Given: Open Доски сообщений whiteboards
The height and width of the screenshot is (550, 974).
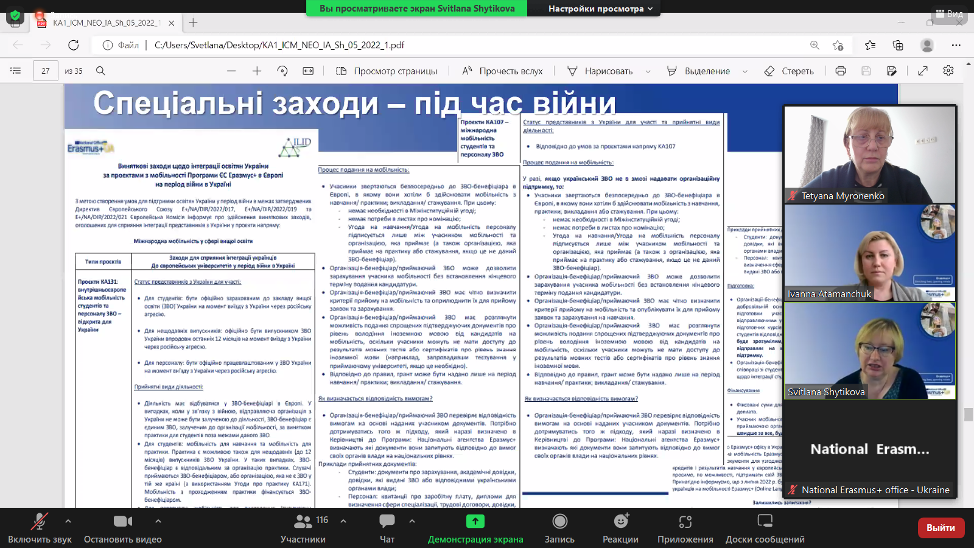Looking at the screenshot, I should [x=765, y=524].
